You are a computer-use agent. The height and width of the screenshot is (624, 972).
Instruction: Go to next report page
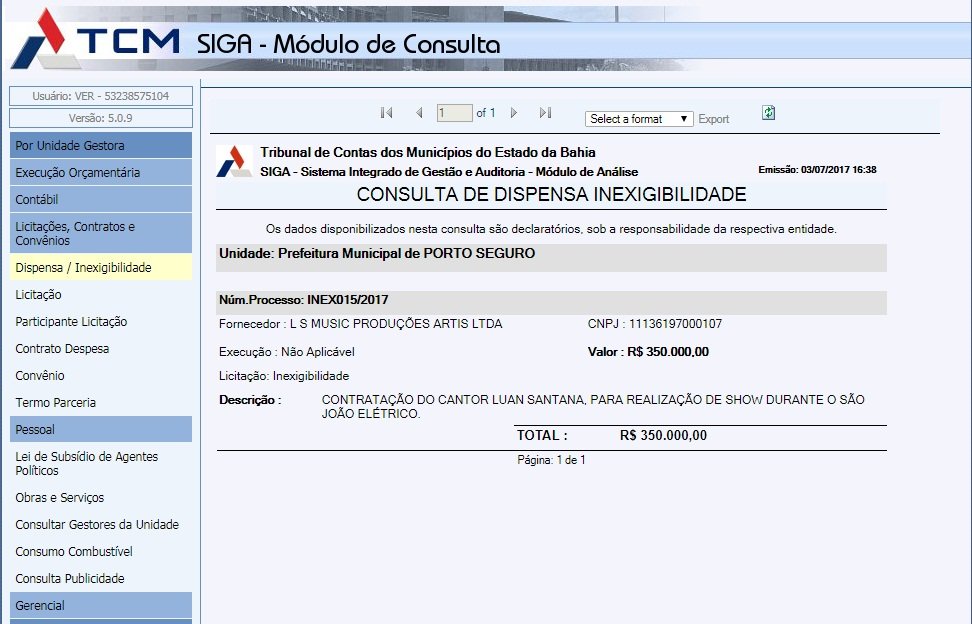coord(514,114)
